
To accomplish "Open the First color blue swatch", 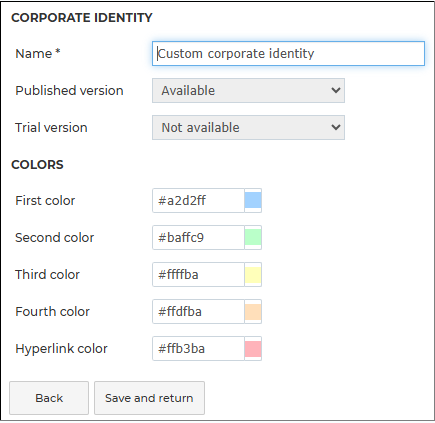I will pos(253,200).
